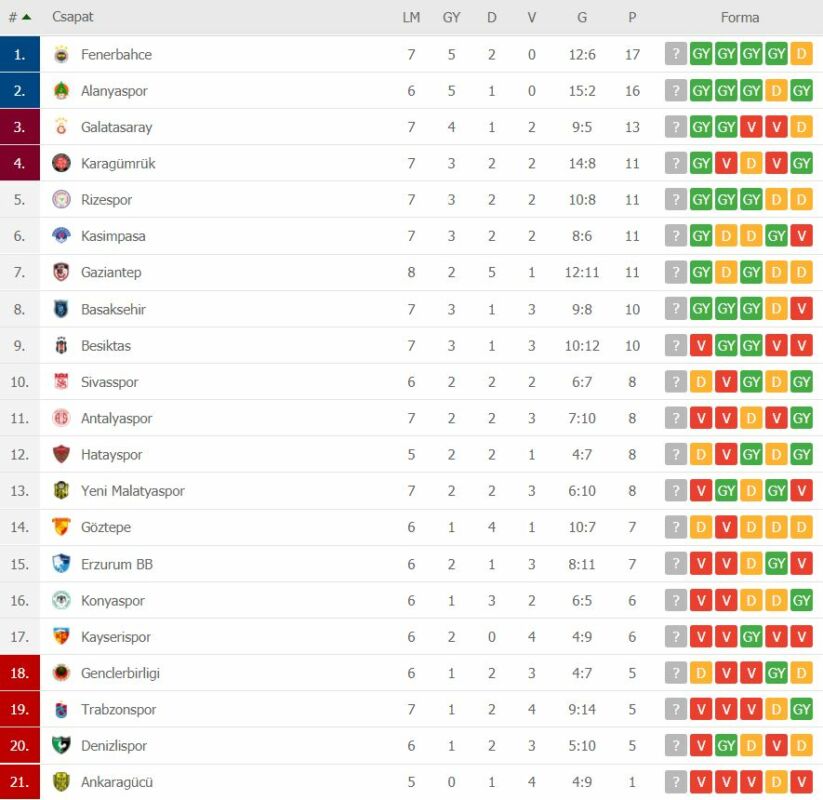This screenshot has height=800, width=823.
Task: Click the Fenerbahce club crest icon
Action: (x=61, y=55)
